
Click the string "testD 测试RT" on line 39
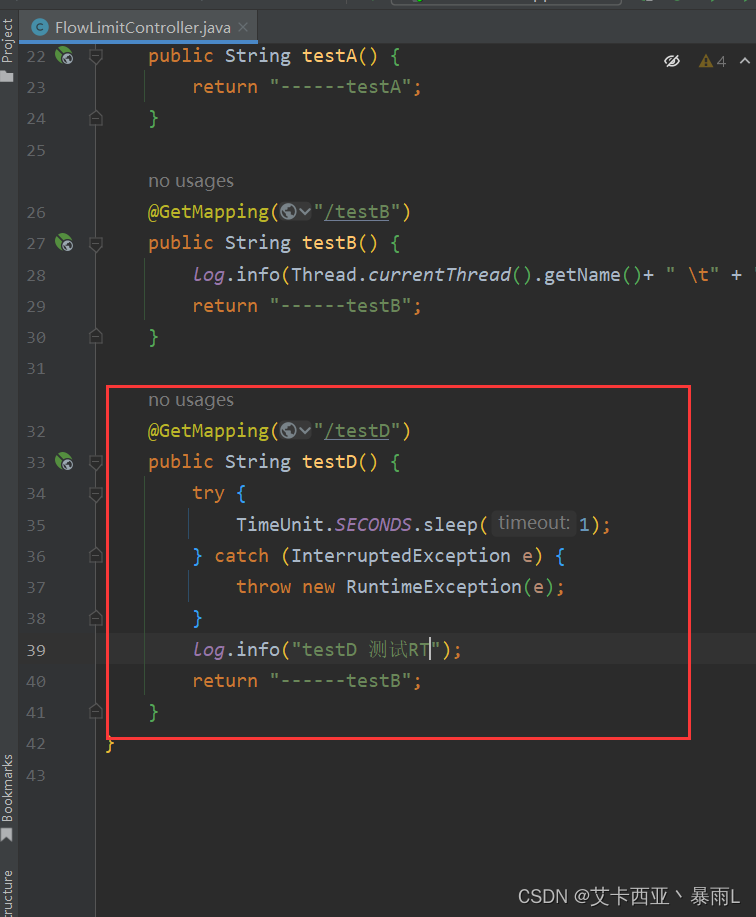tap(366, 649)
